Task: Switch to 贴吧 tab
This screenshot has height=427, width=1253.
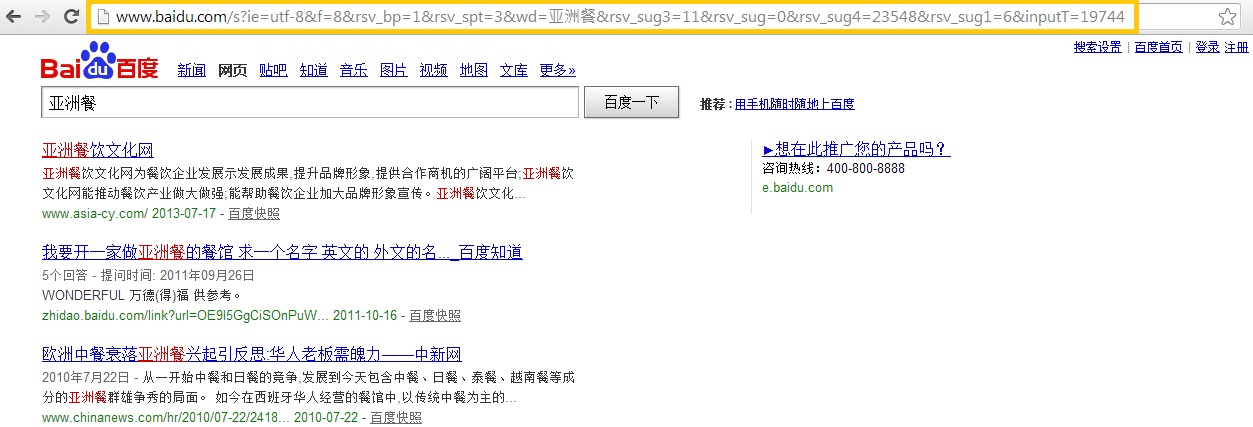Action: (273, 70)
